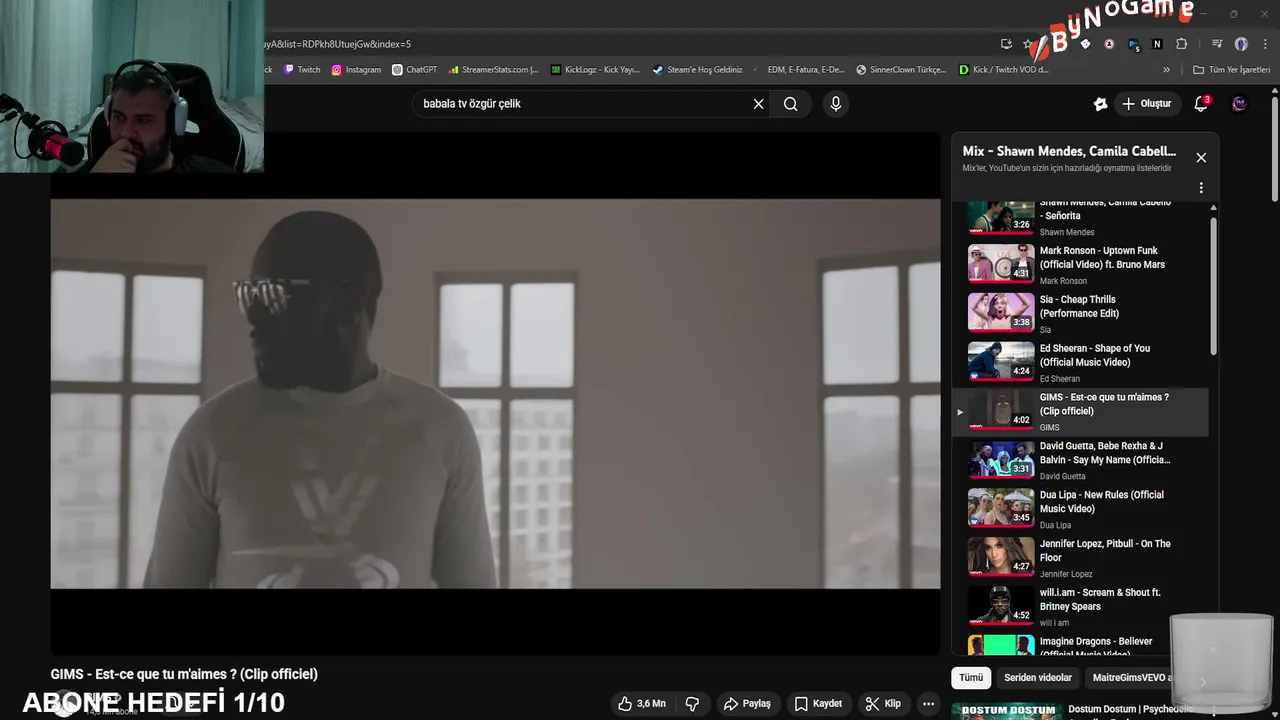Open the StreamerStats.com bookmark
The height and width of the screenshot is (720, 1280).
[494, 70]
